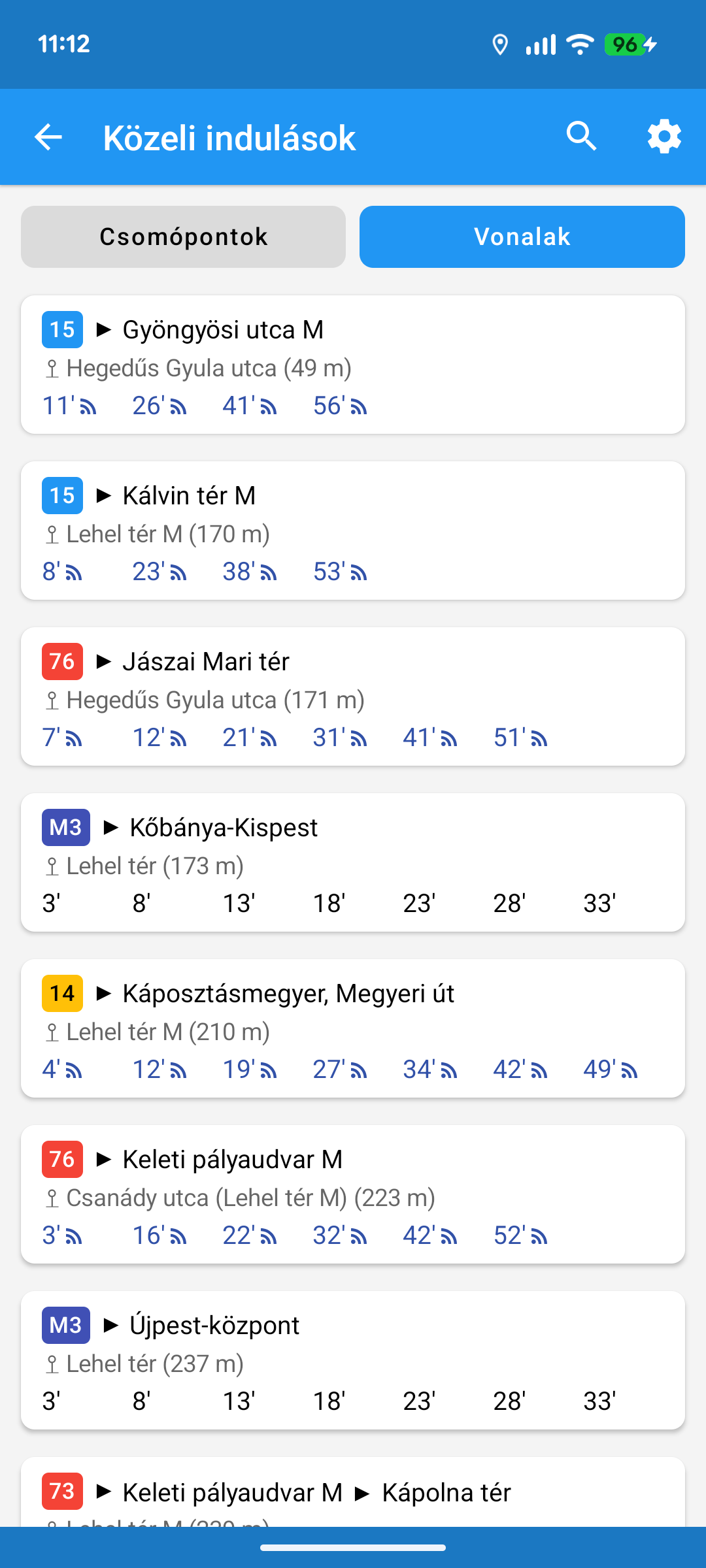Select the 33' departure toward Újpest-központ
706x1568 pixels.
(x=599, y=1401)
